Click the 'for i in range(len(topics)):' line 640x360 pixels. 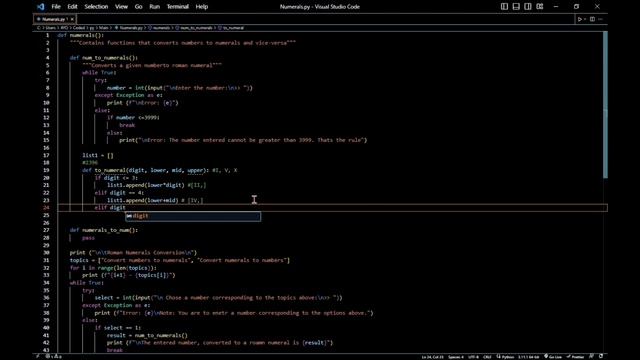pos(113,268)
